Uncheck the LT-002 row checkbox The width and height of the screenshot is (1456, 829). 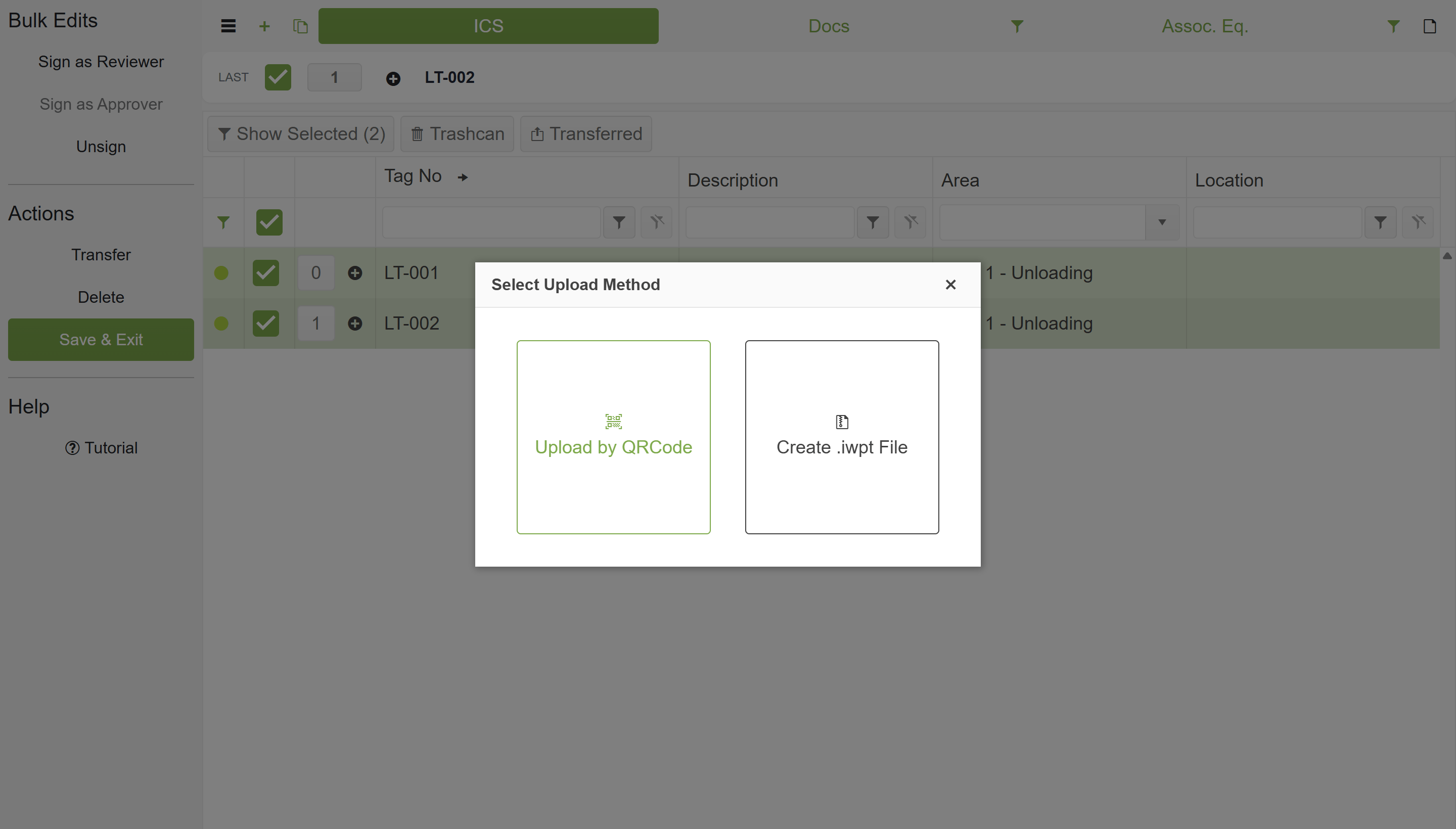pyautogui.click(x=266, y=324)
